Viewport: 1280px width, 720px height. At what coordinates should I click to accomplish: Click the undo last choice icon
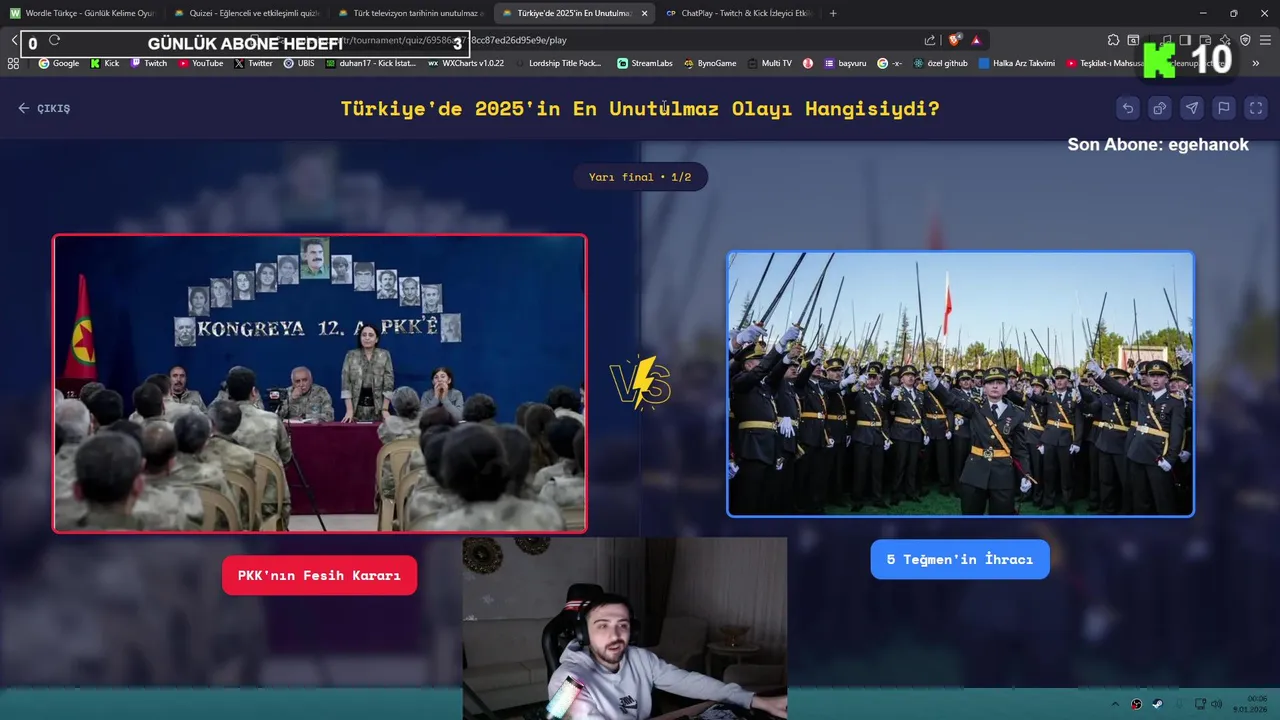1128,108
